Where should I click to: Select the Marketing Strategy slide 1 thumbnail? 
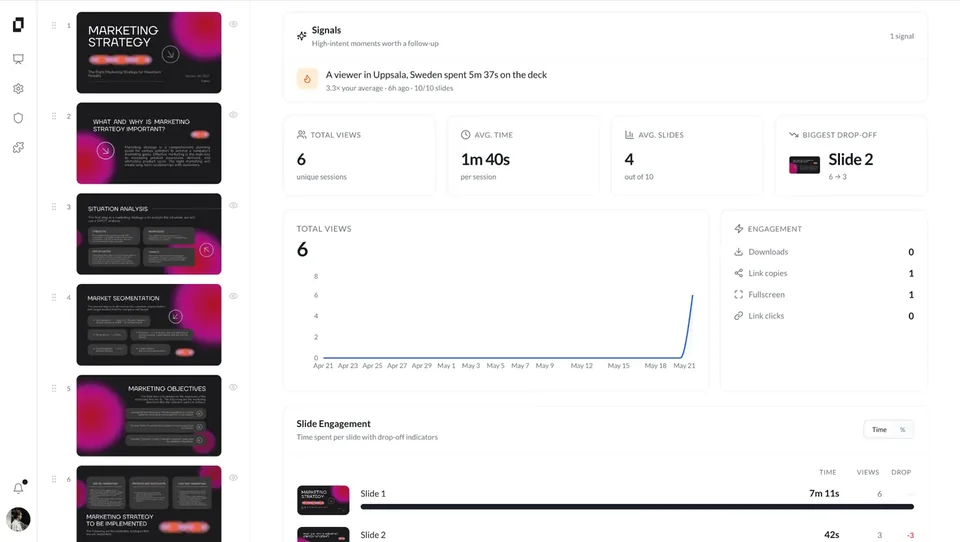click(149, 53)
